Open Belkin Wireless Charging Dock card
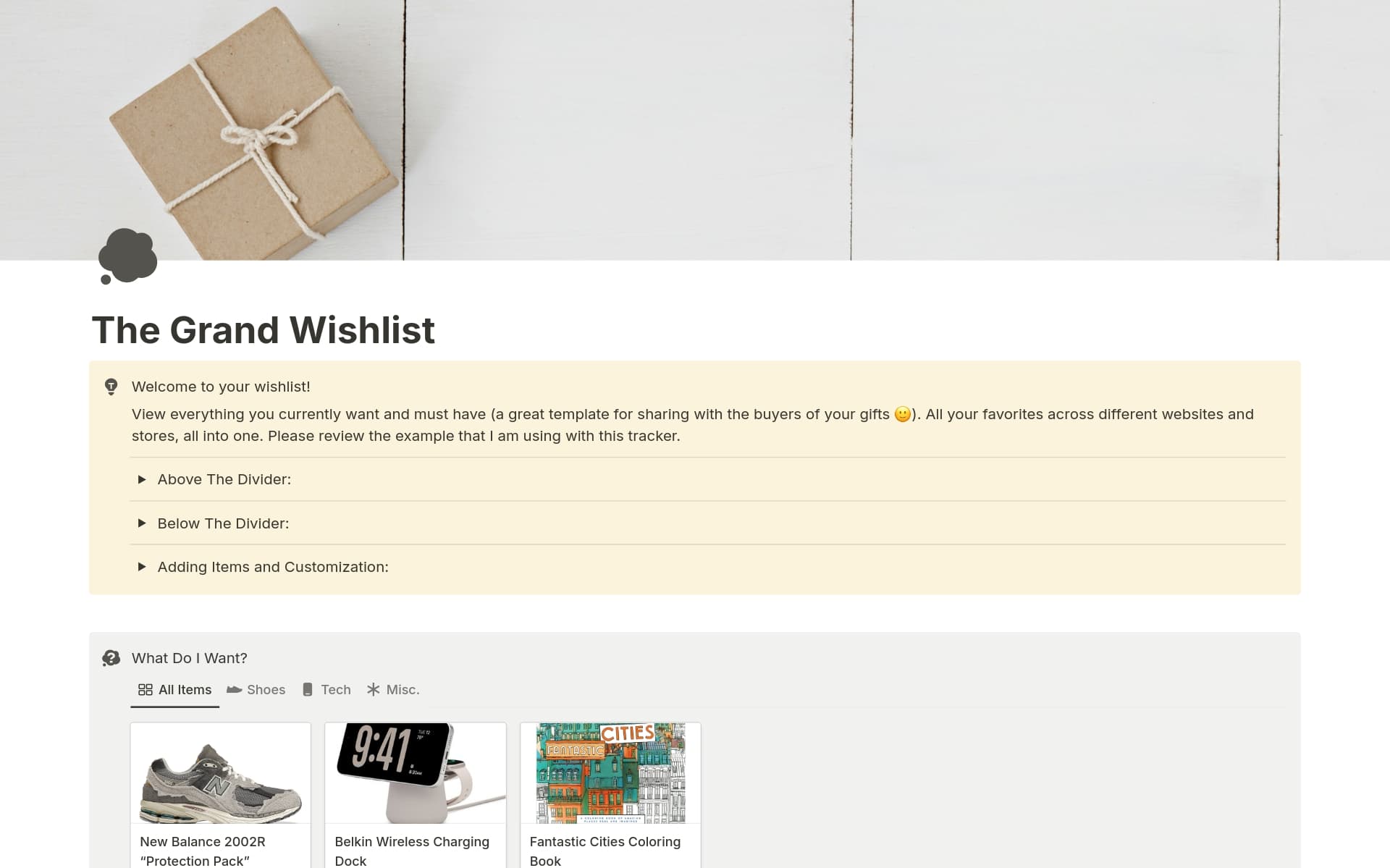The height and width of the screenshot is (868, 1390). (x=416, y=795)
